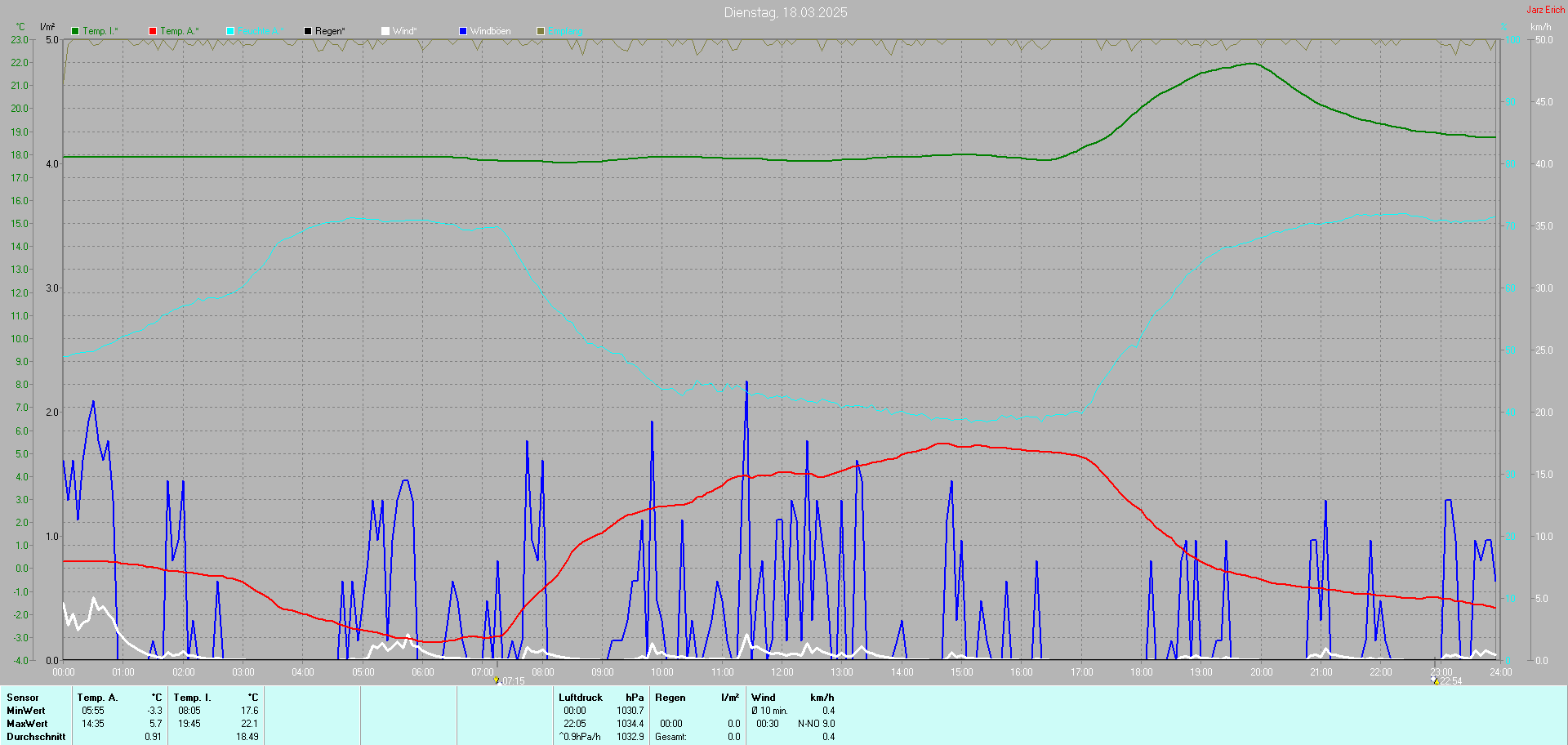Click the 12:00 time axis label
Viewport: 1568px width, 745px height.
click(x=782, y=672)
